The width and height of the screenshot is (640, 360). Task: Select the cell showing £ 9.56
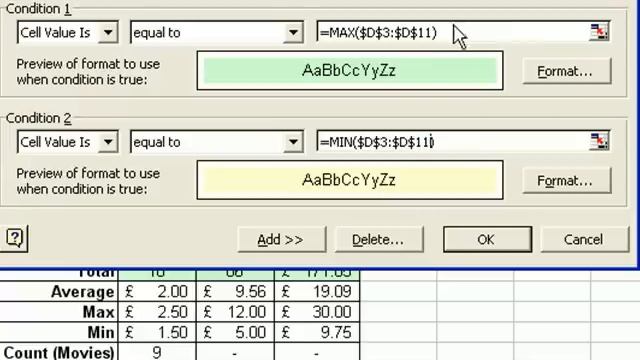[x=236, y=291]
